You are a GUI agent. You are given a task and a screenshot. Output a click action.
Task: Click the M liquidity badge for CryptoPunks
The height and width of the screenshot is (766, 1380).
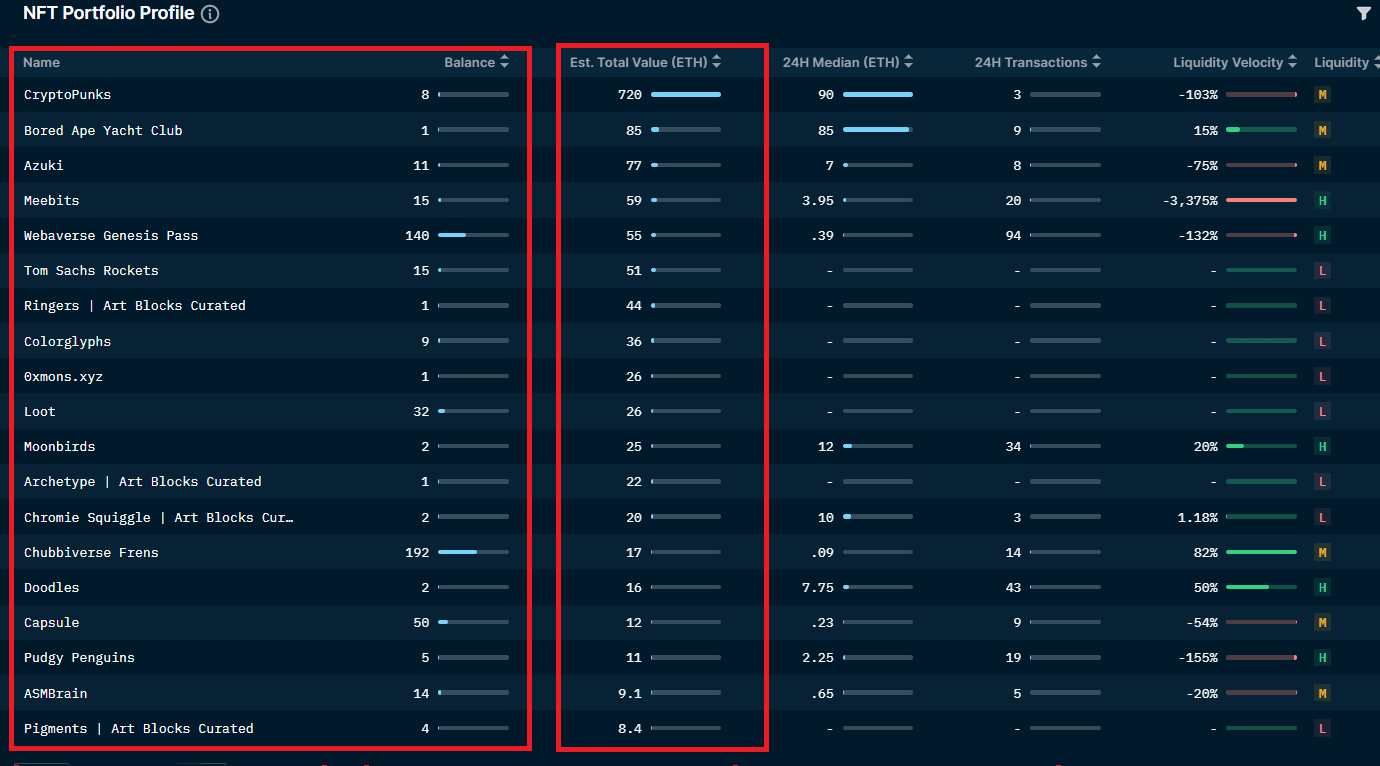1322,95
